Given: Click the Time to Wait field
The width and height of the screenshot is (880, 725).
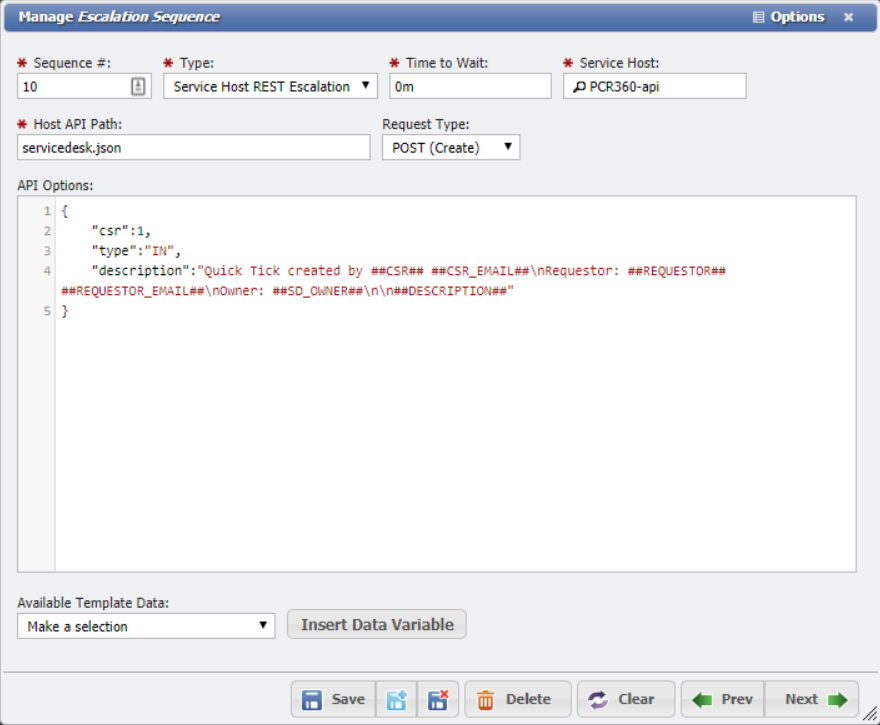Looking at the screenshot, I should [470, 86].
